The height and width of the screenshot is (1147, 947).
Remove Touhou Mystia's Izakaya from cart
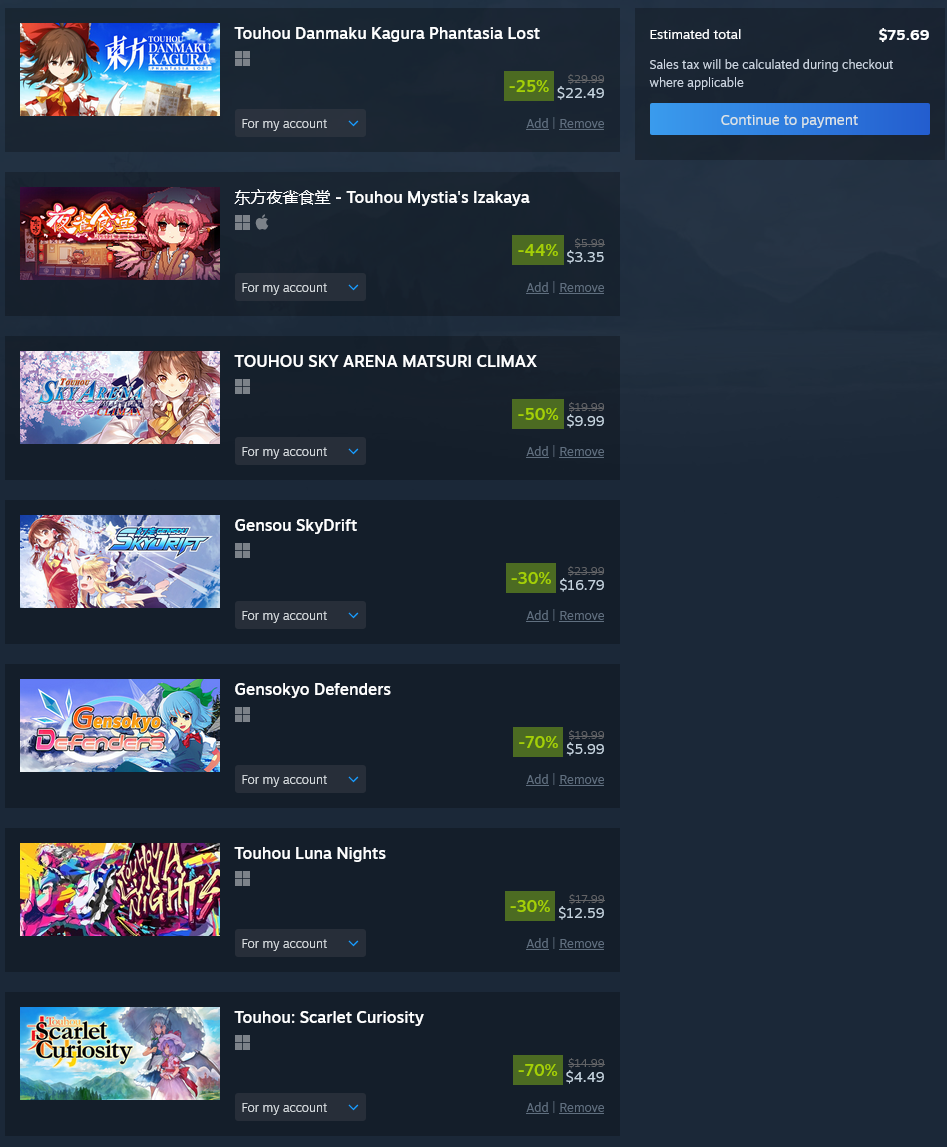pyautogui.click(x=581, y=287)
